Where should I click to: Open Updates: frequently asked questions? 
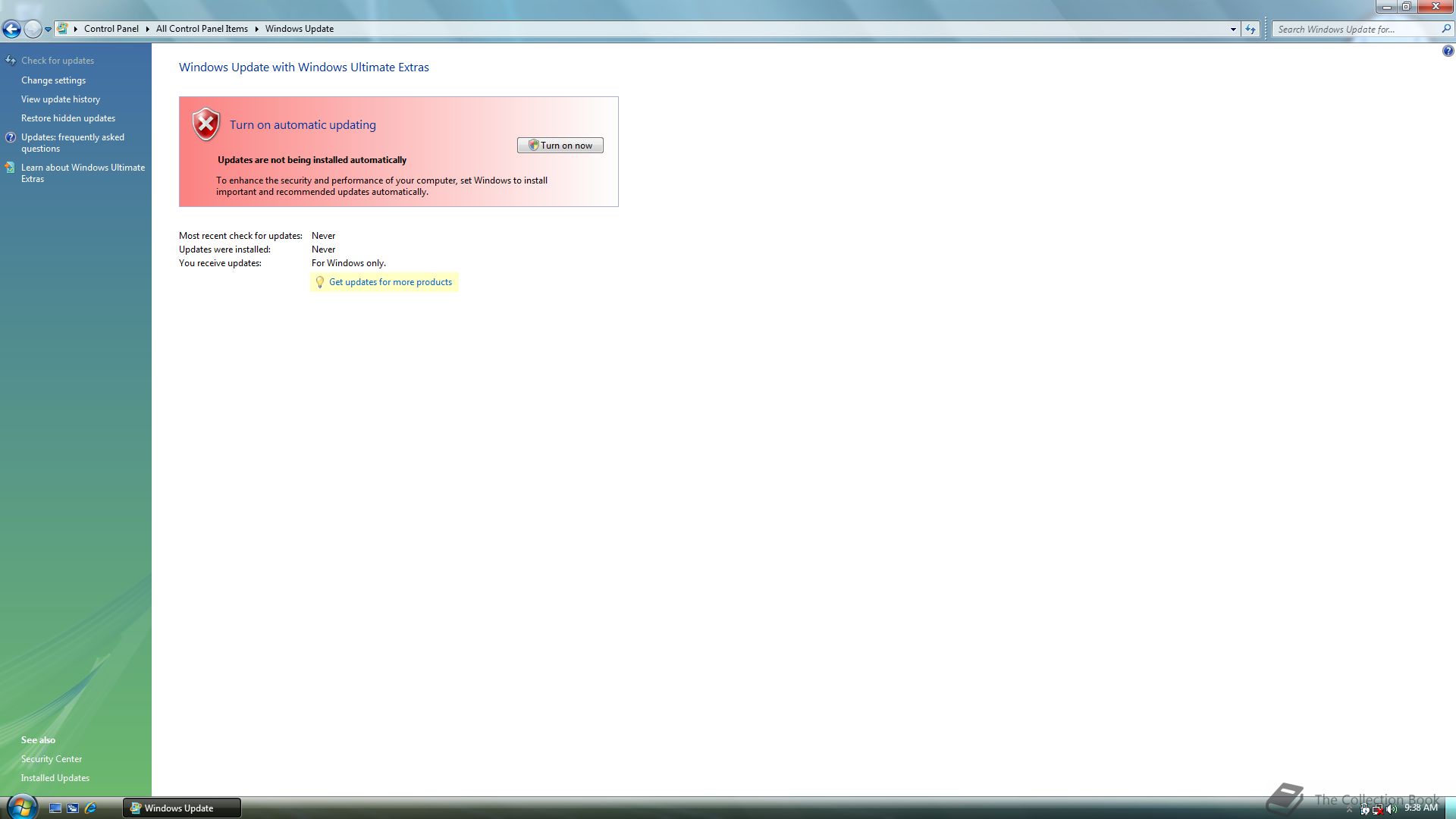click(73, 143)
